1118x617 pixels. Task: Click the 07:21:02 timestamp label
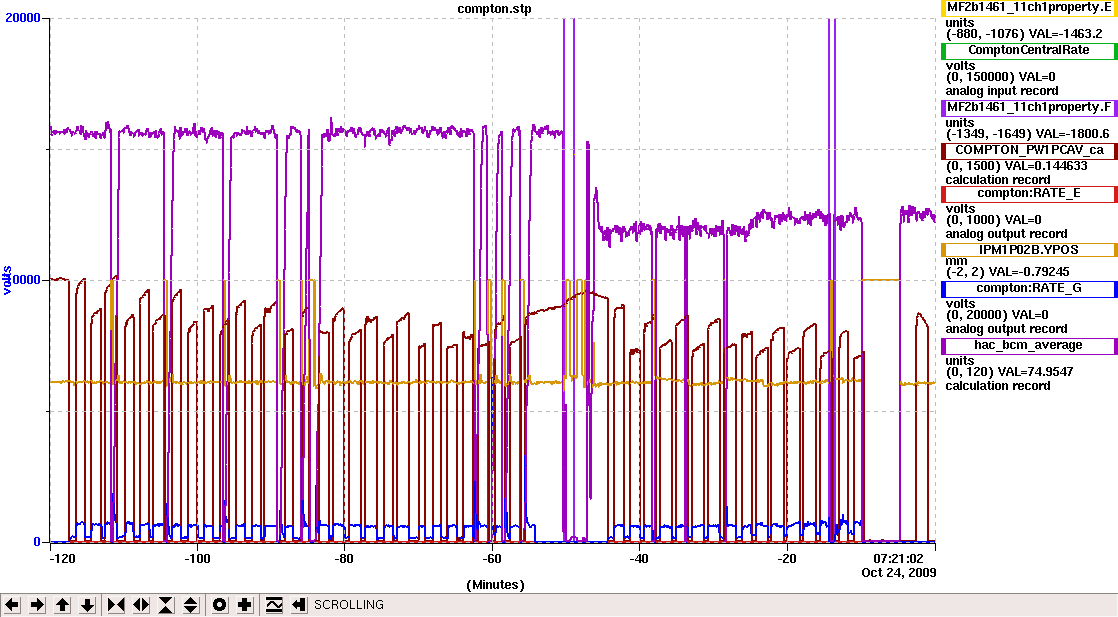point(898,559)
